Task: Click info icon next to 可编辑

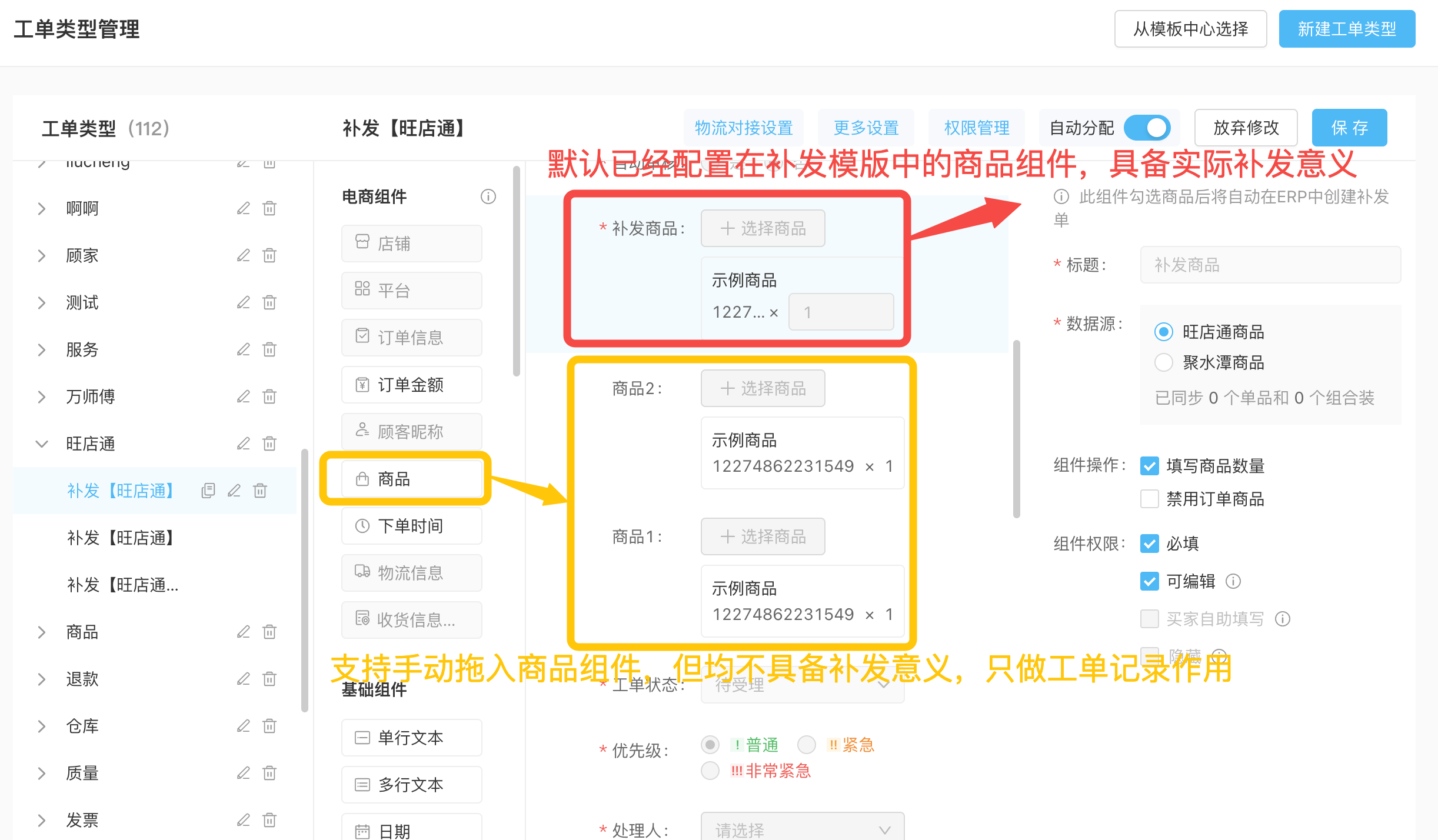Action: click(x=1233, y=581)
